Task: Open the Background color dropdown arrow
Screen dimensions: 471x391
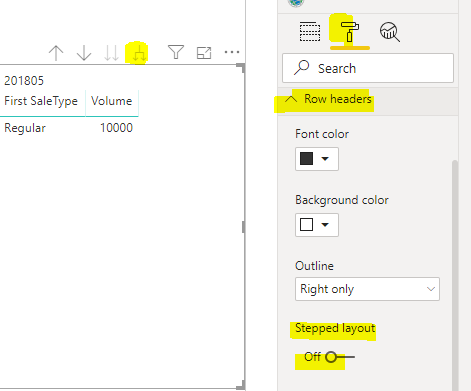Action: click(325, 225)
